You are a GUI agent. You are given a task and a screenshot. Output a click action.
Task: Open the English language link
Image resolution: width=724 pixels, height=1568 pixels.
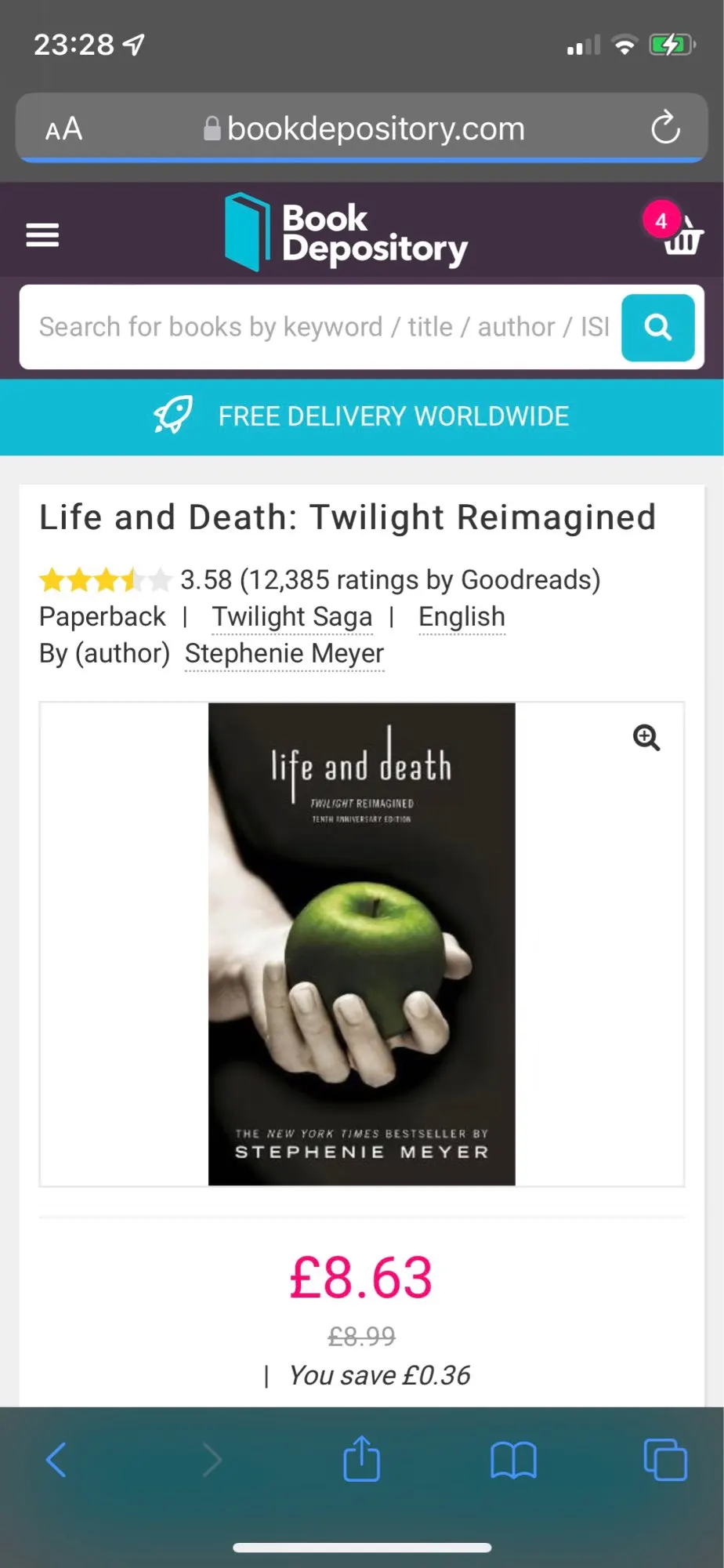click(462, 617)
